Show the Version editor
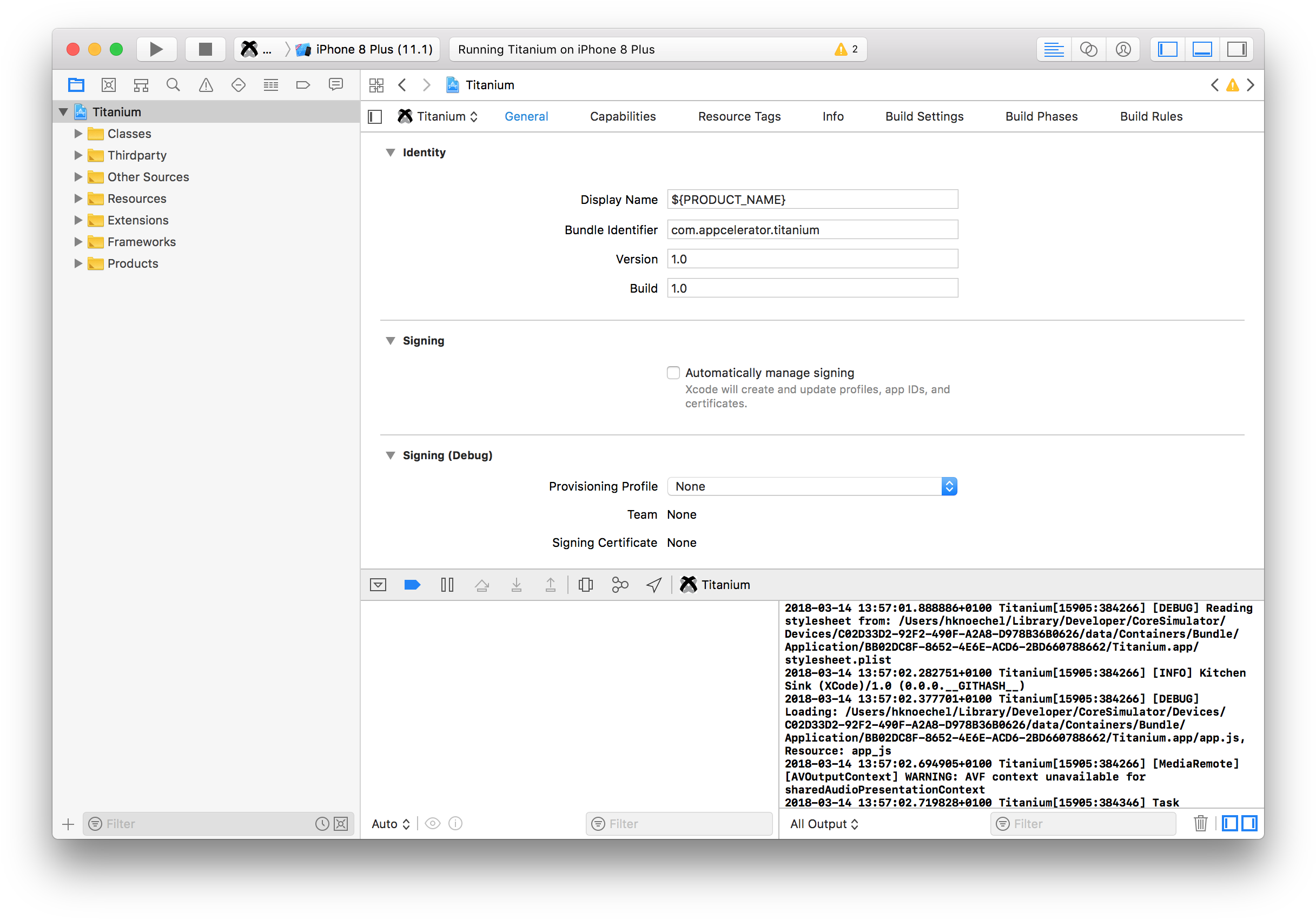 click(x=1123, y=49)
